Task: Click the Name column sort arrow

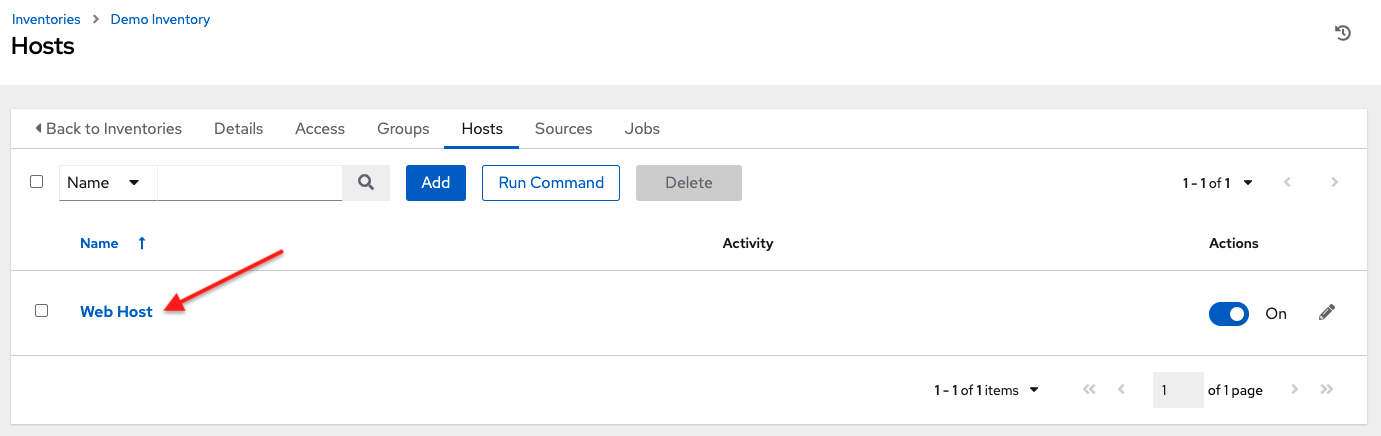Action: click(141, 243)
